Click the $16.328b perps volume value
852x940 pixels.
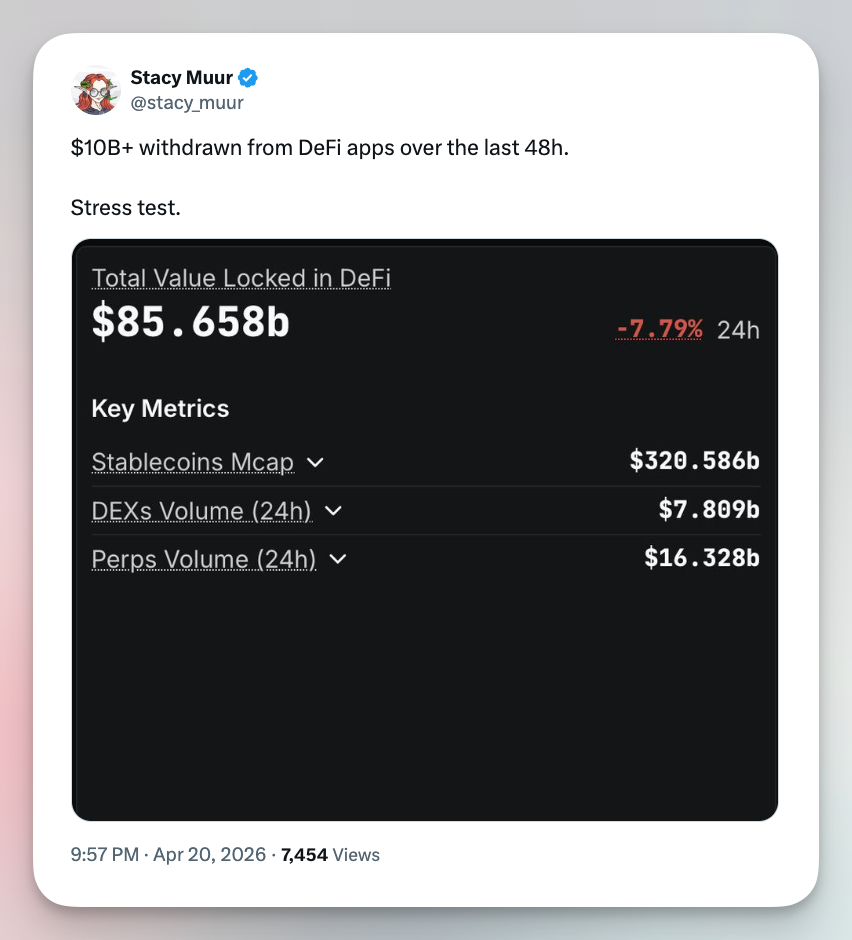701,558
